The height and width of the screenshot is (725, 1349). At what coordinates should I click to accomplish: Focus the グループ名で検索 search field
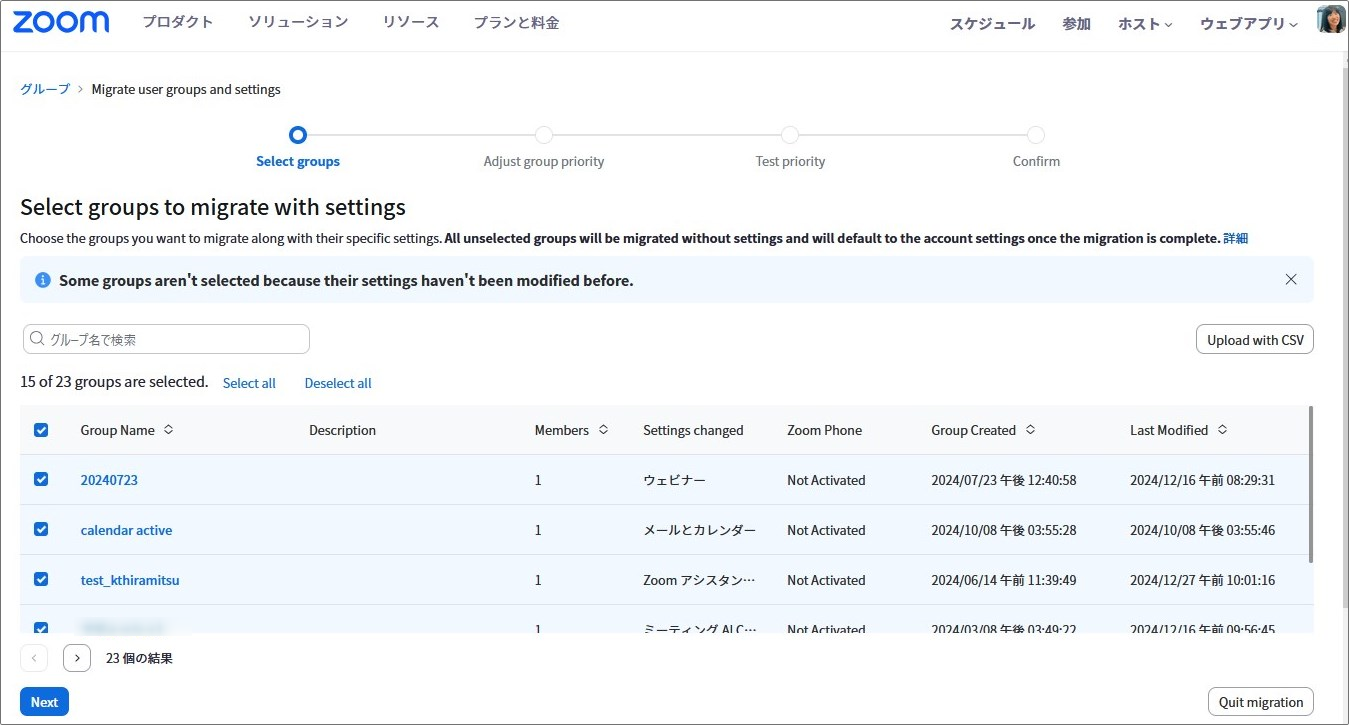(166, 339)
